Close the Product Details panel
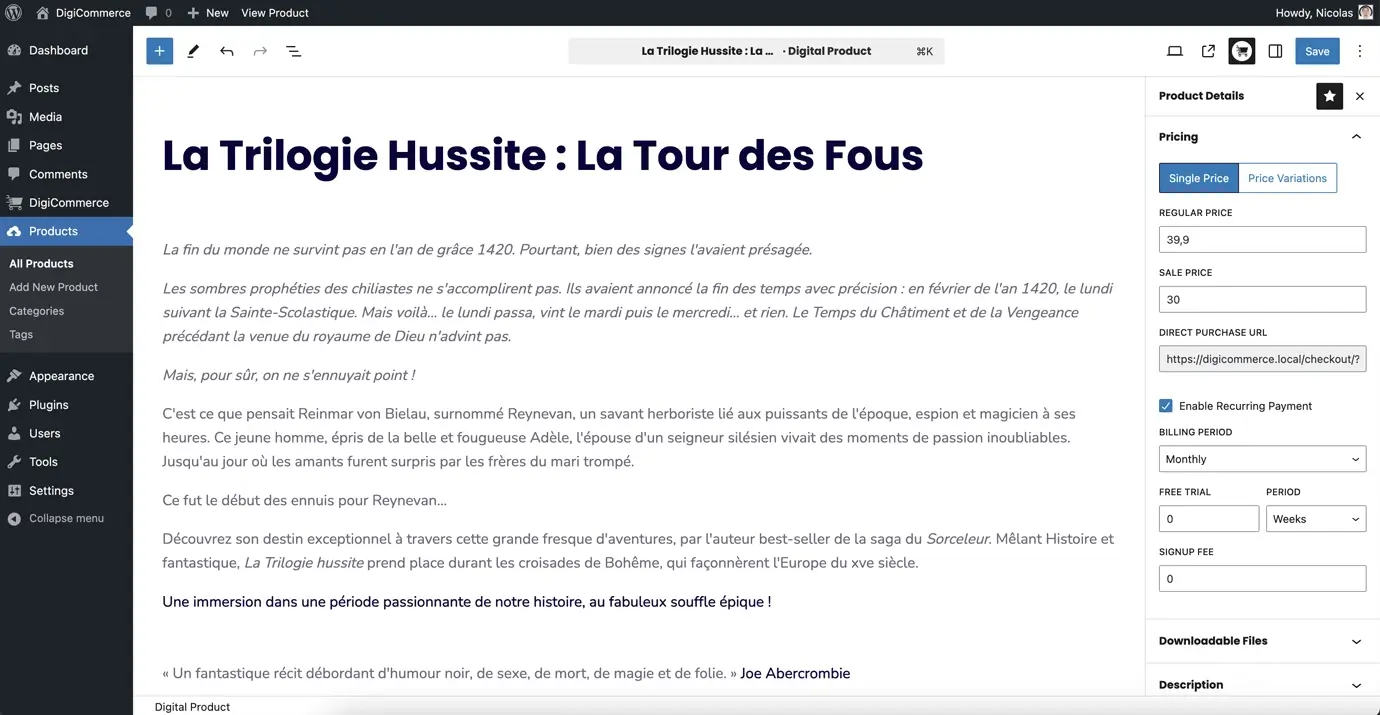This screenshot has height=715, width=1380. [1359, 96]
